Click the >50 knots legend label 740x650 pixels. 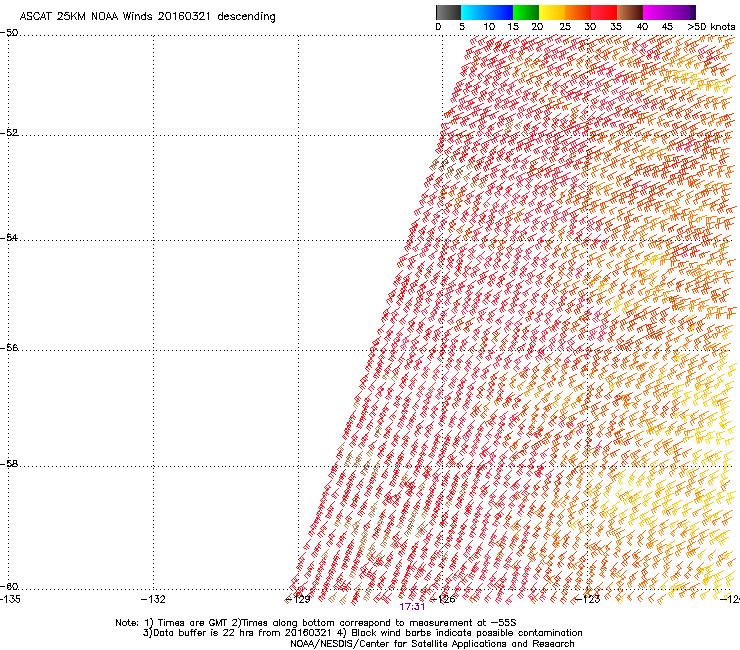(x=711, y=27)
